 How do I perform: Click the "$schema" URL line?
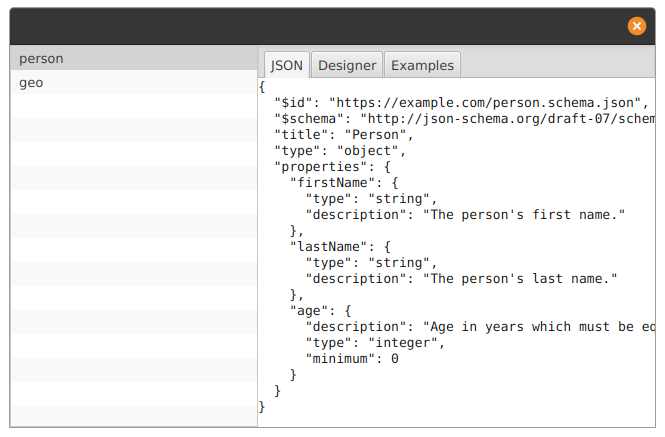464,119
